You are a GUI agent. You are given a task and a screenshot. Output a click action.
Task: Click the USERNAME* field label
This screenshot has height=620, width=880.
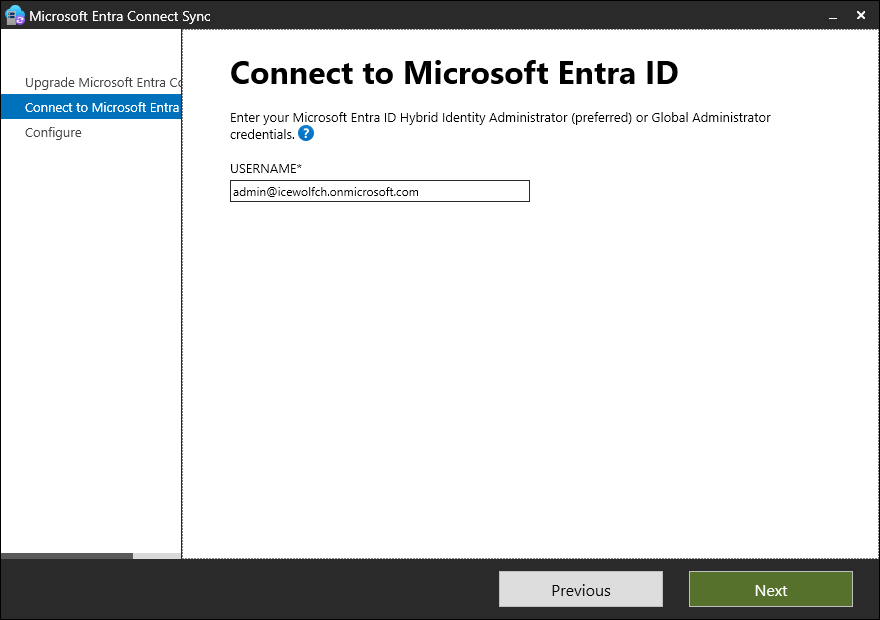266,168
